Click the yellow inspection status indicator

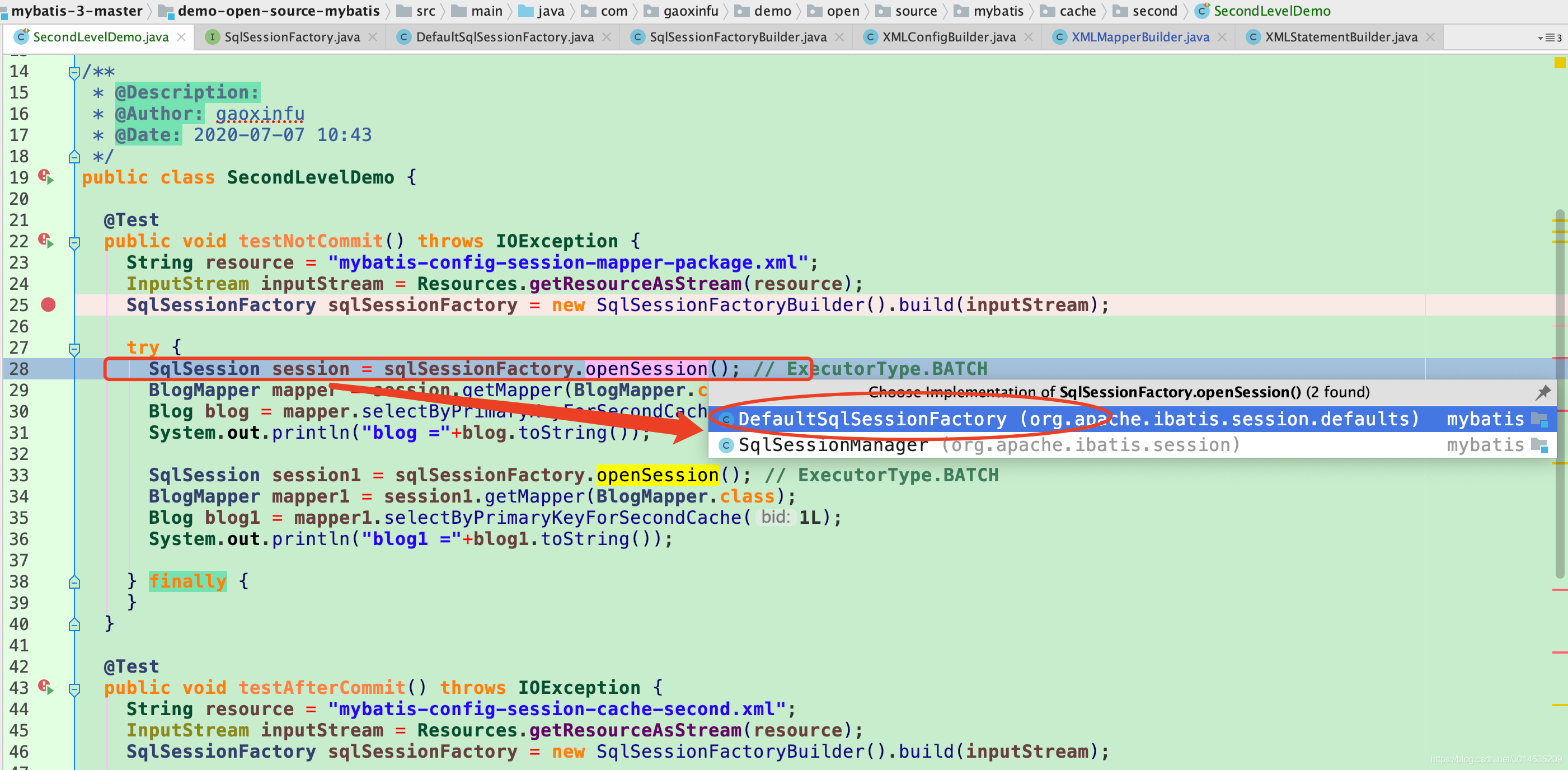point(1560,62)
